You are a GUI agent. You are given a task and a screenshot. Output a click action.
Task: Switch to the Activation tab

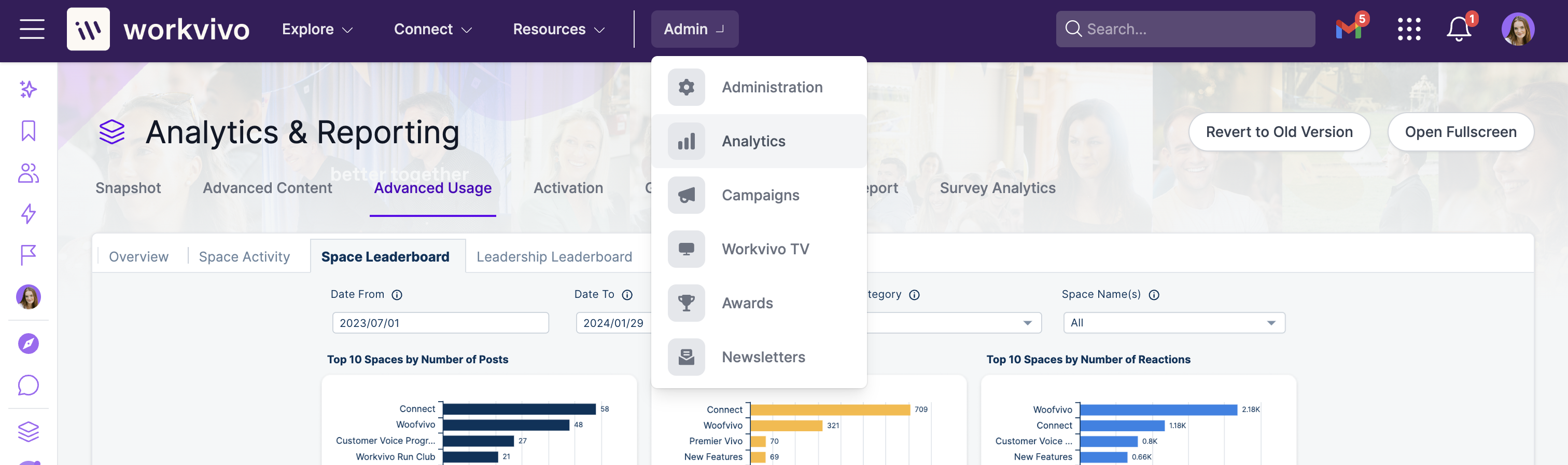tap(568, 188)
